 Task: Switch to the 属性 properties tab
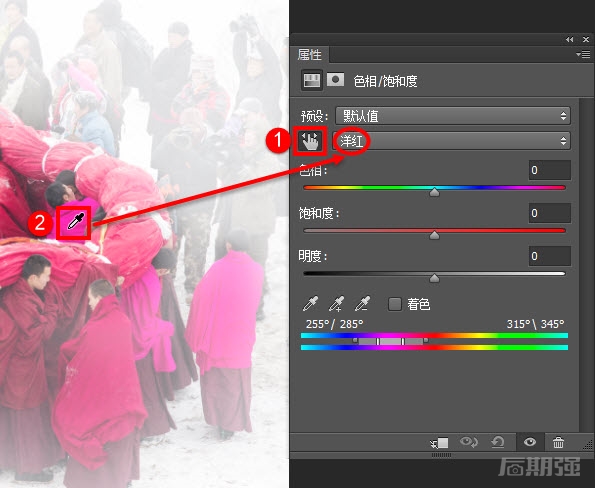310,55
